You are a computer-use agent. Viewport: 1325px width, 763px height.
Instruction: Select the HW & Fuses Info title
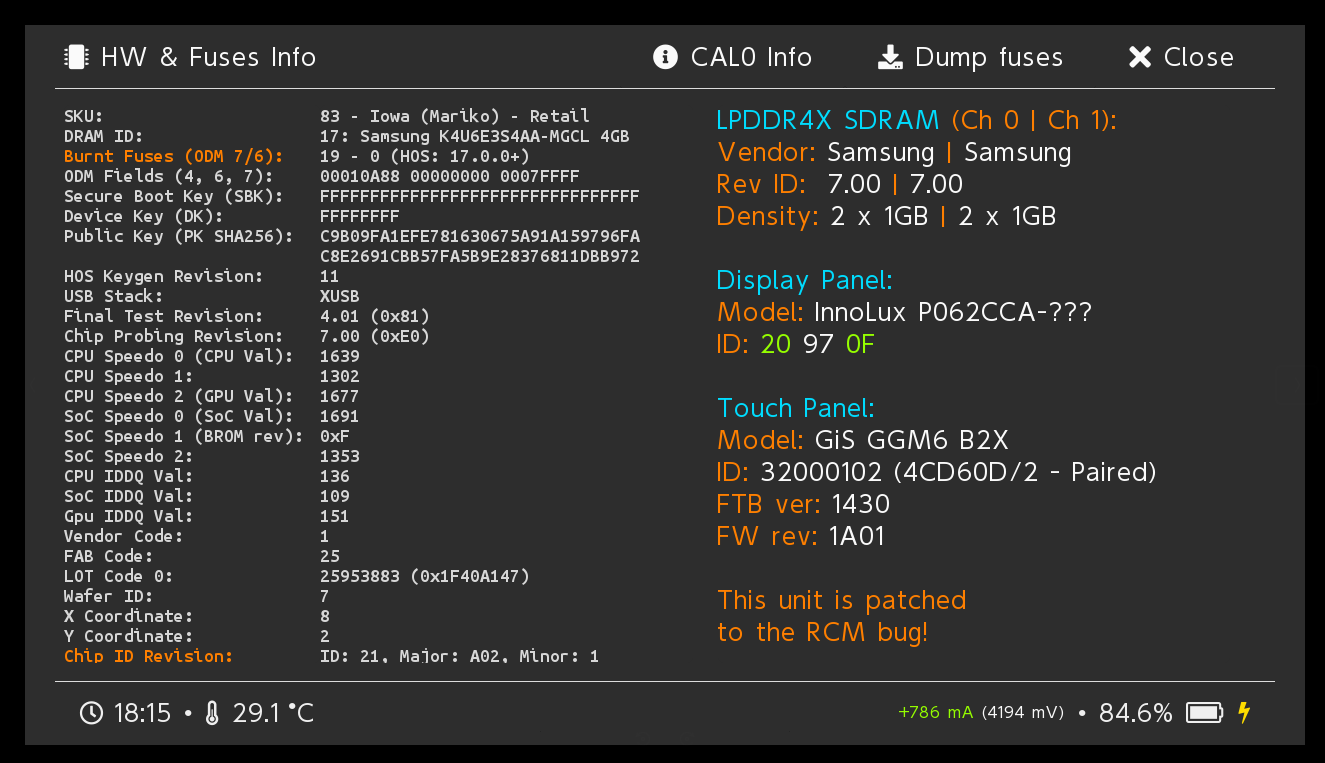coord(208,57)
